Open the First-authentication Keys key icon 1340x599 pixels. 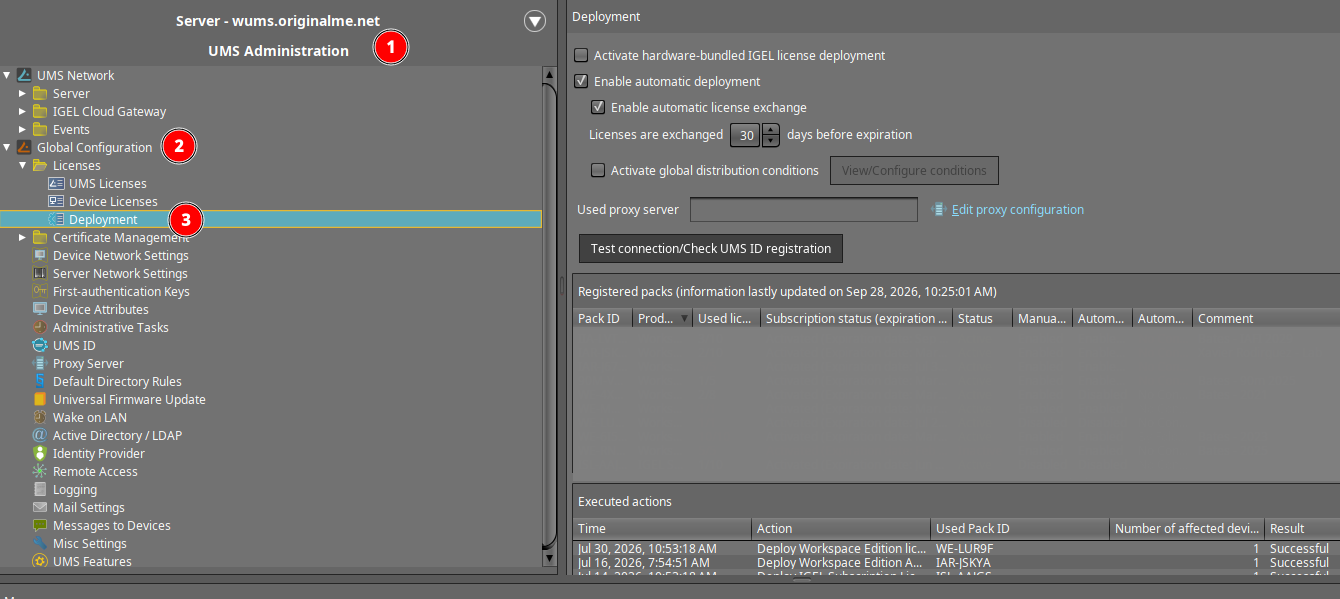coord(40,292)
